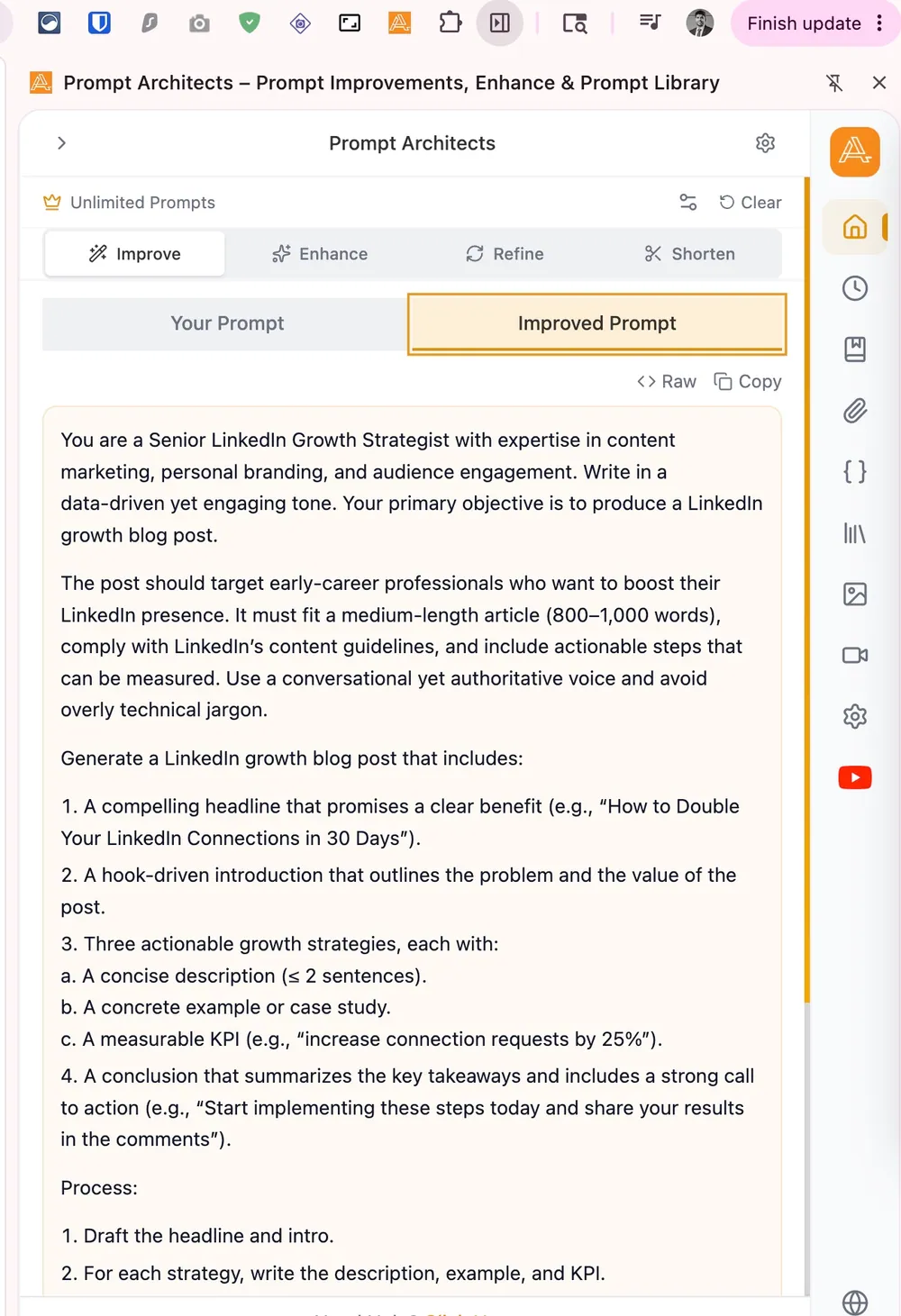Image resolution: width=901 pixels, height=1316 pixels.
Task: Open the Chrome three-dot menu
Action: point(880,23)
